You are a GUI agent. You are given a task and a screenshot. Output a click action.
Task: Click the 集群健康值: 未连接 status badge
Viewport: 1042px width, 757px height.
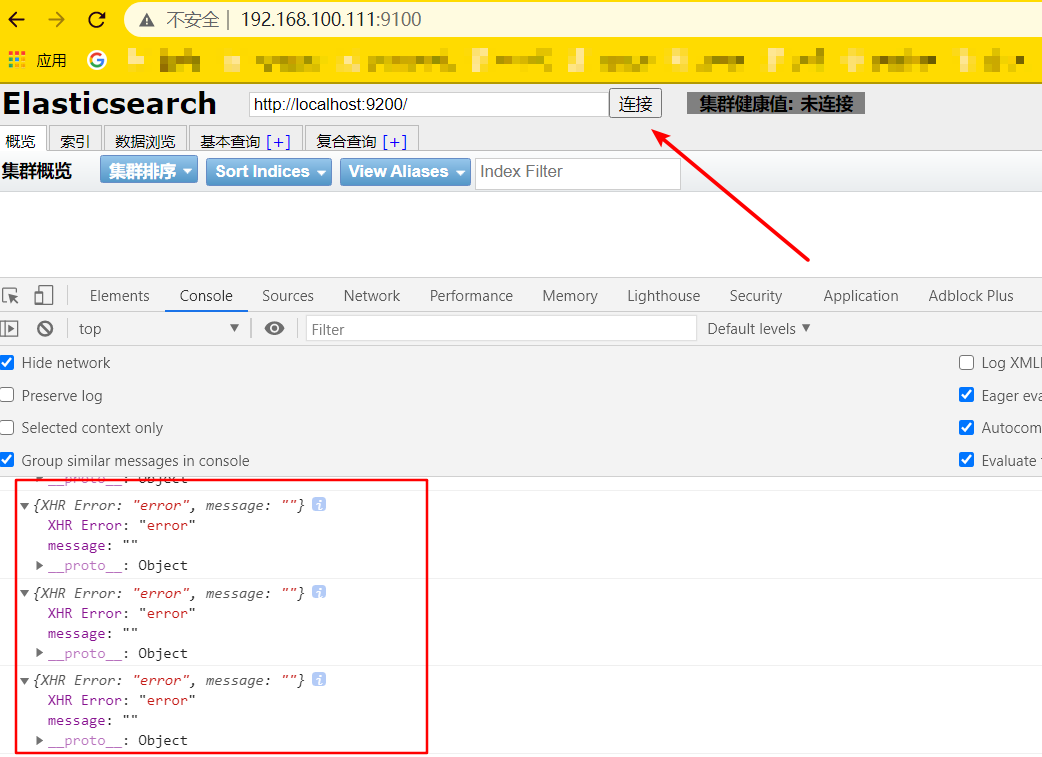click(x=776, y=103)
